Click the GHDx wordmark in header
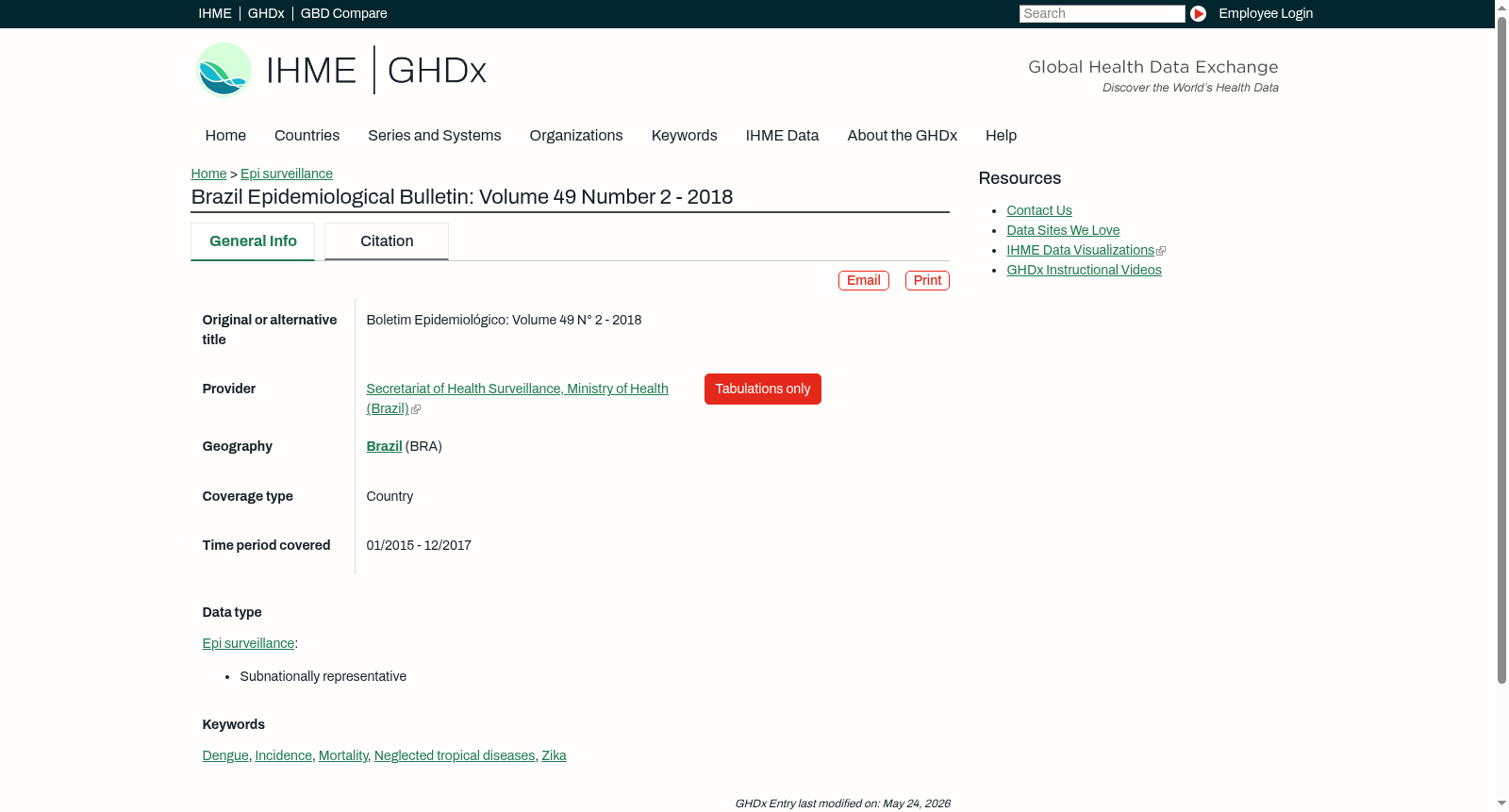Viewport: 1509px width, 812px height. (x=437, y=71)
